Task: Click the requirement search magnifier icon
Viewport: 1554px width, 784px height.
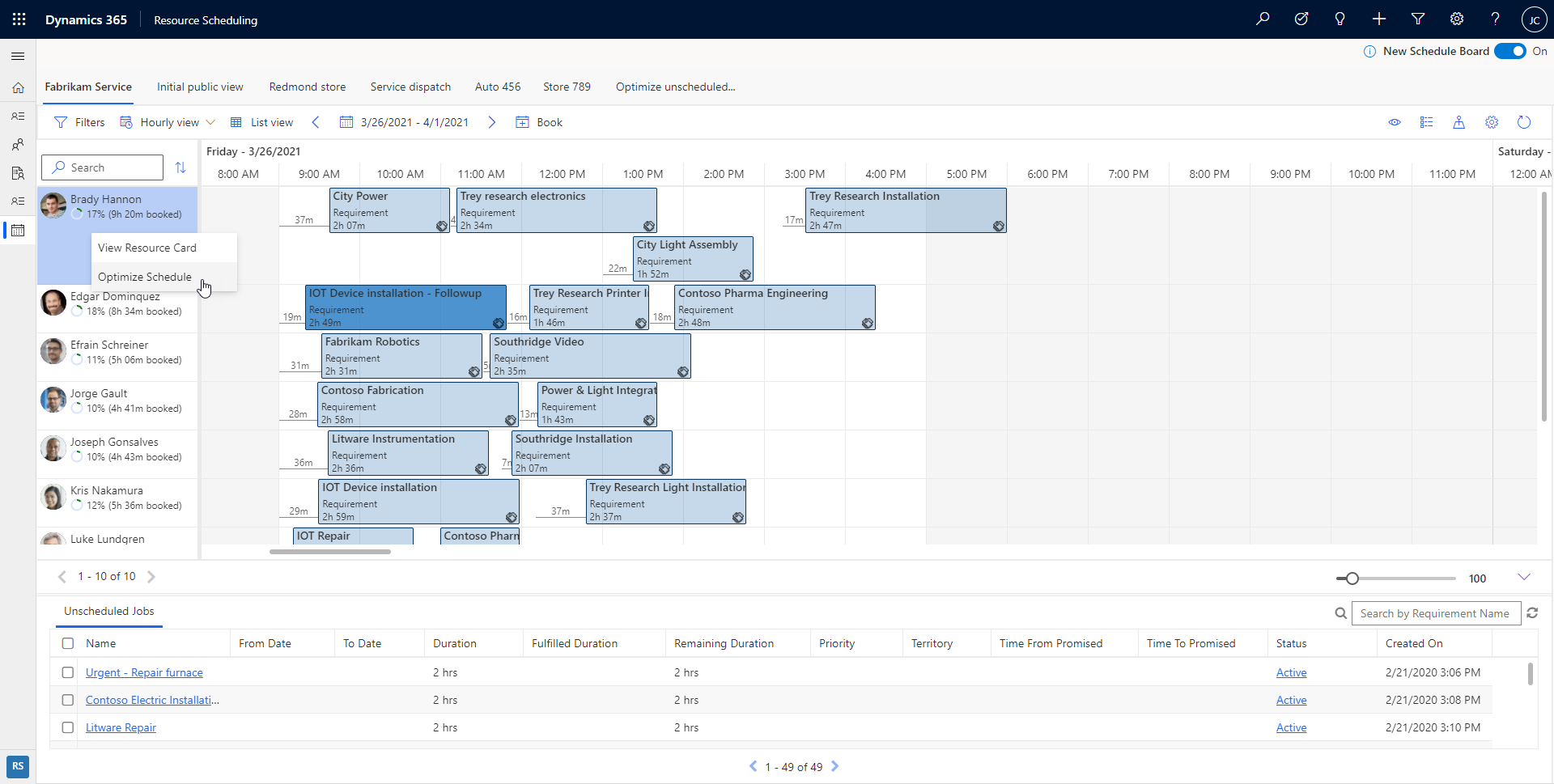Action: (x=1341, y=613)
